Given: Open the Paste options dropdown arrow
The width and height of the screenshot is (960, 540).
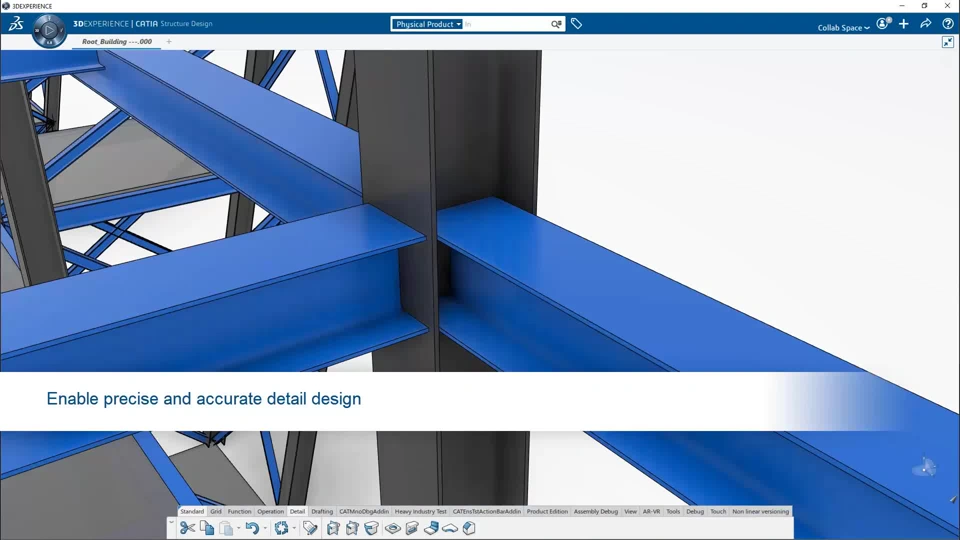Looking at the screenshot, I should tap(238, 528).
